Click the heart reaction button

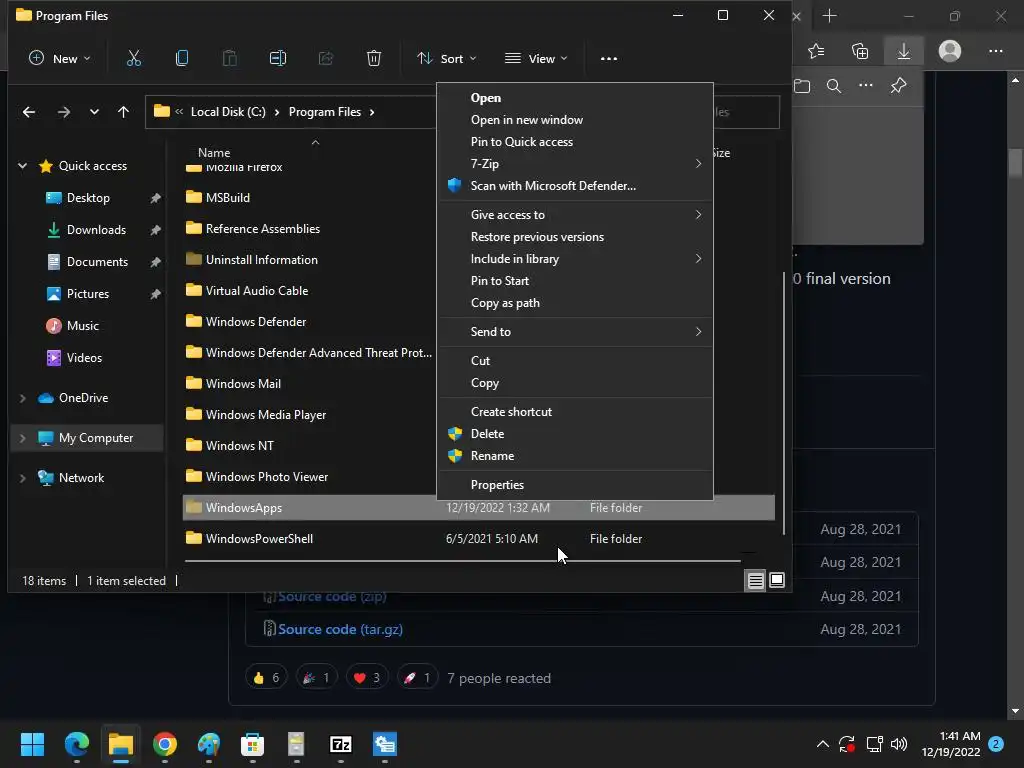(366, 678)
